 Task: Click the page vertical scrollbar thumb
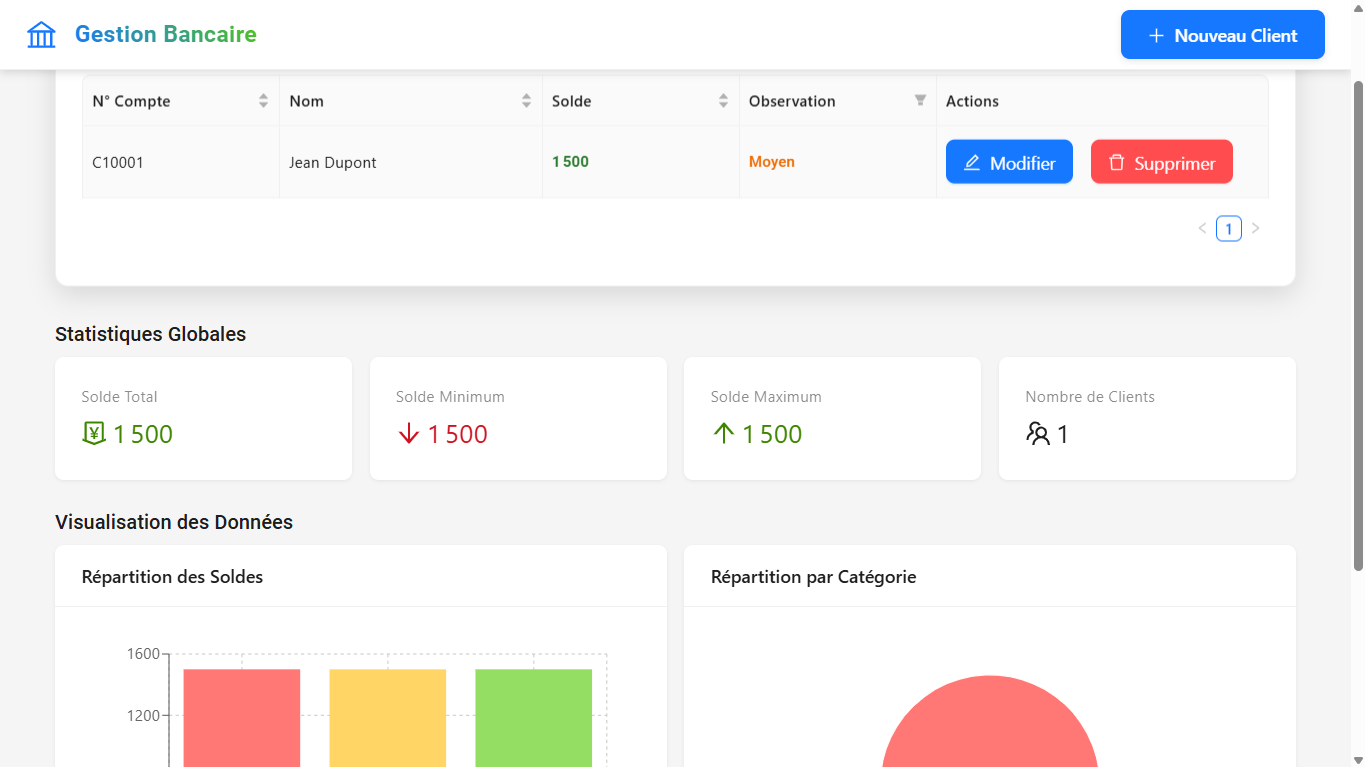pyautogui.click(x=1358, y=325)
